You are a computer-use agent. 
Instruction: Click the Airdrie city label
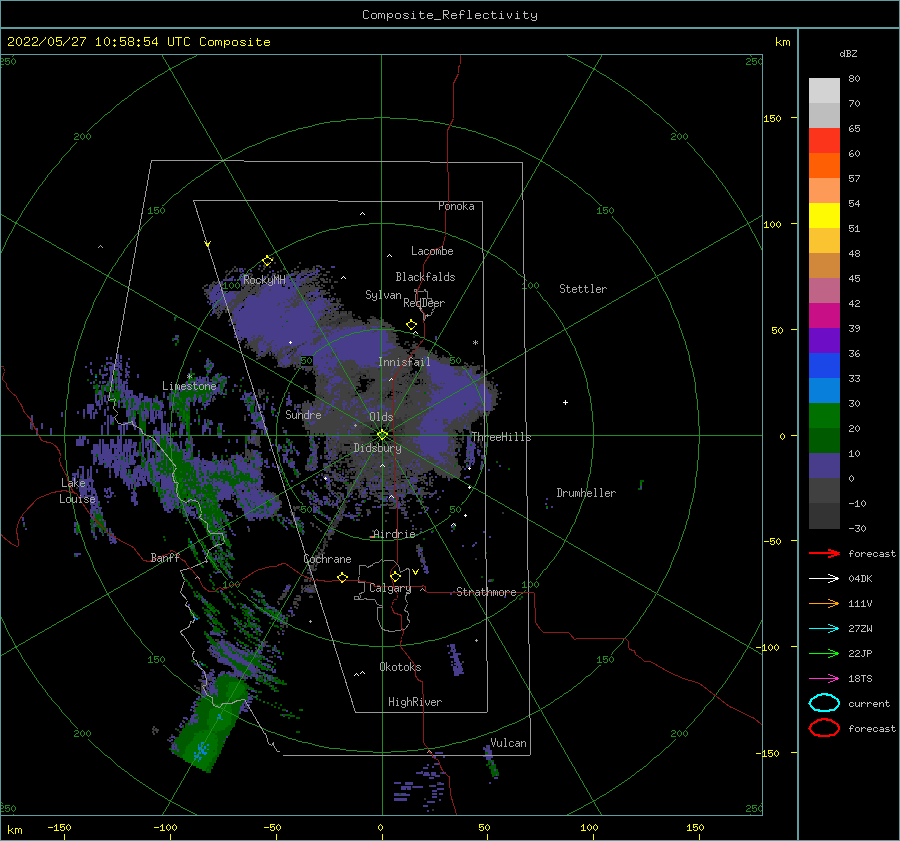pos(394,534)
